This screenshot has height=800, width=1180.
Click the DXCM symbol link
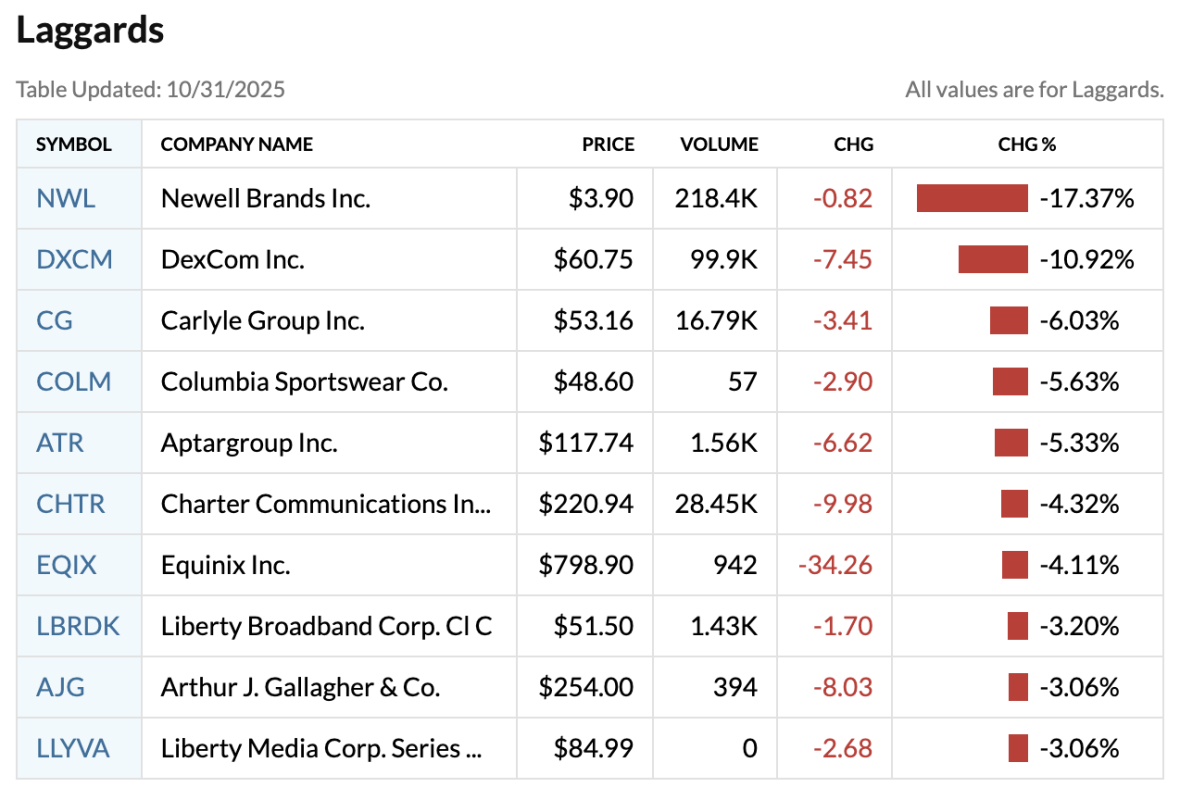tap(74, 260)
